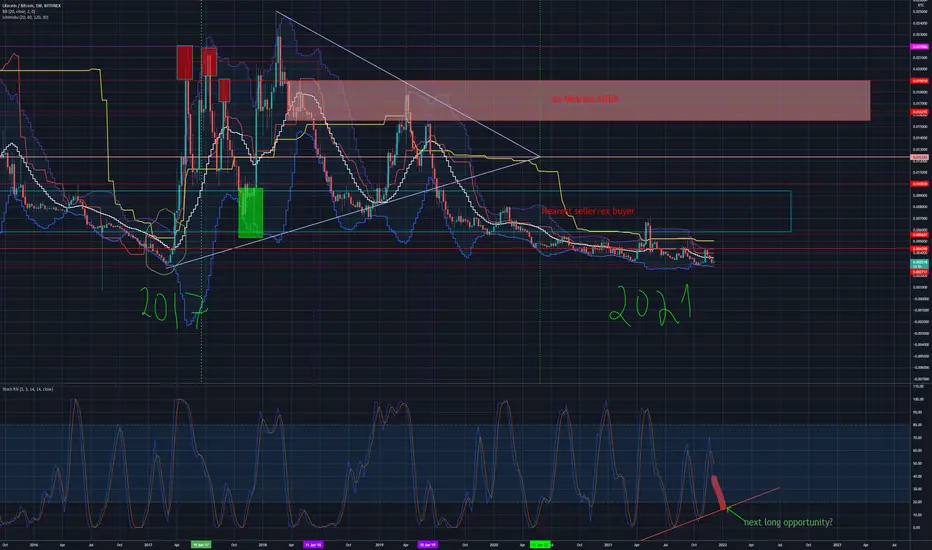This screenshot has width=932, height=550.
Task: Click the 2022 label on the time axis
Action: [722, 544]
